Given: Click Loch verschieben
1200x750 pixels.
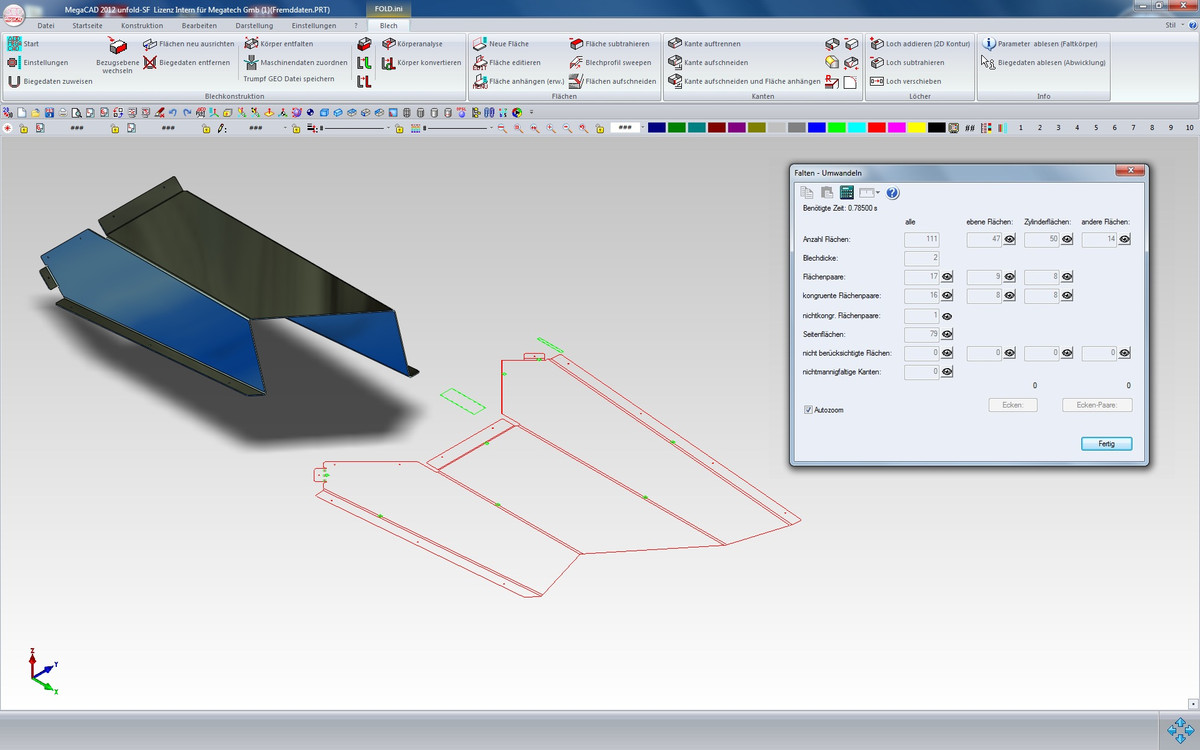Looking at the screenshot, I should click(x=905, y=81).
